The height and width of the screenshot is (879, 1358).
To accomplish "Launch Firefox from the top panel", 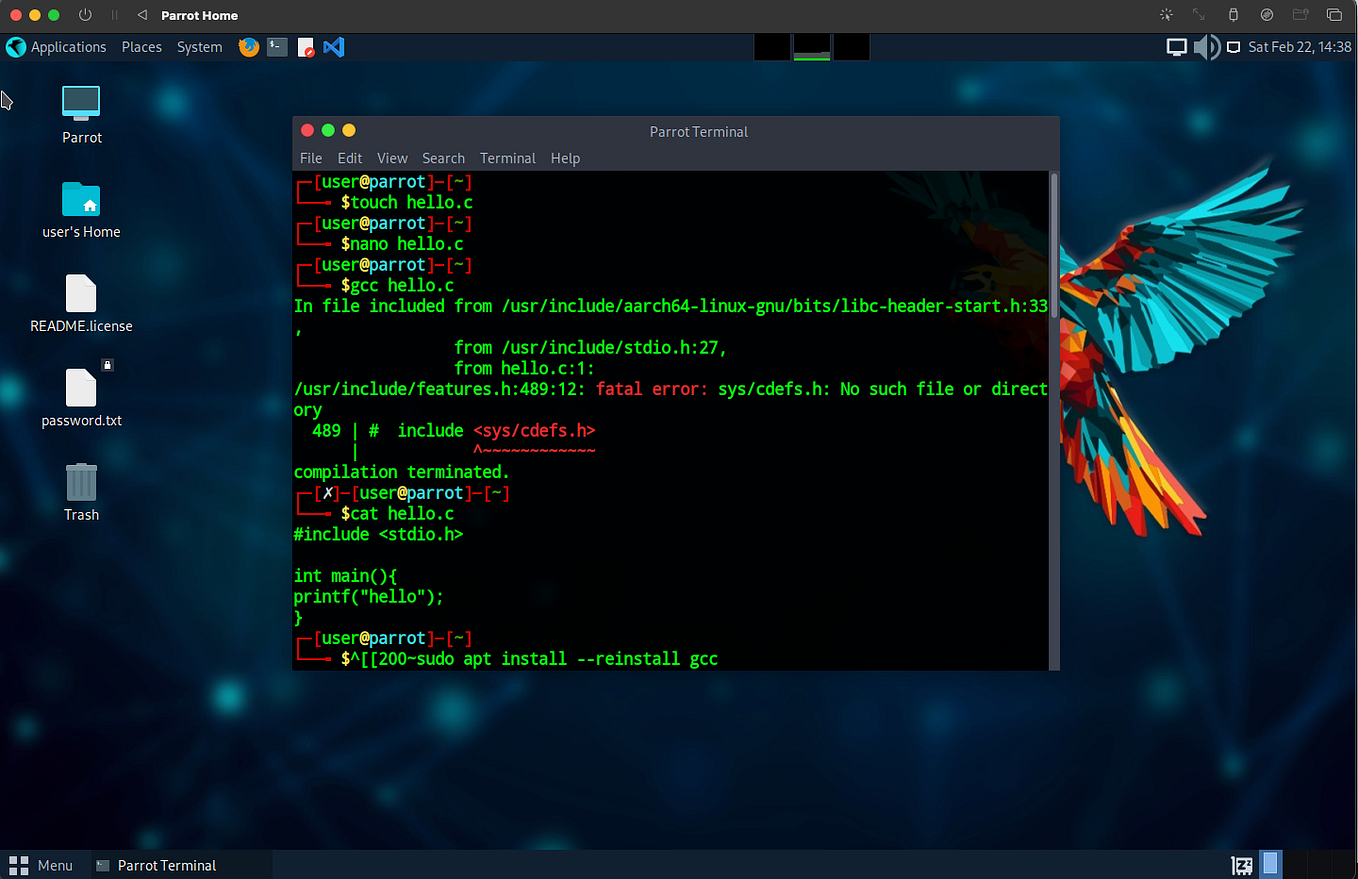I will [x=248, y=46].
